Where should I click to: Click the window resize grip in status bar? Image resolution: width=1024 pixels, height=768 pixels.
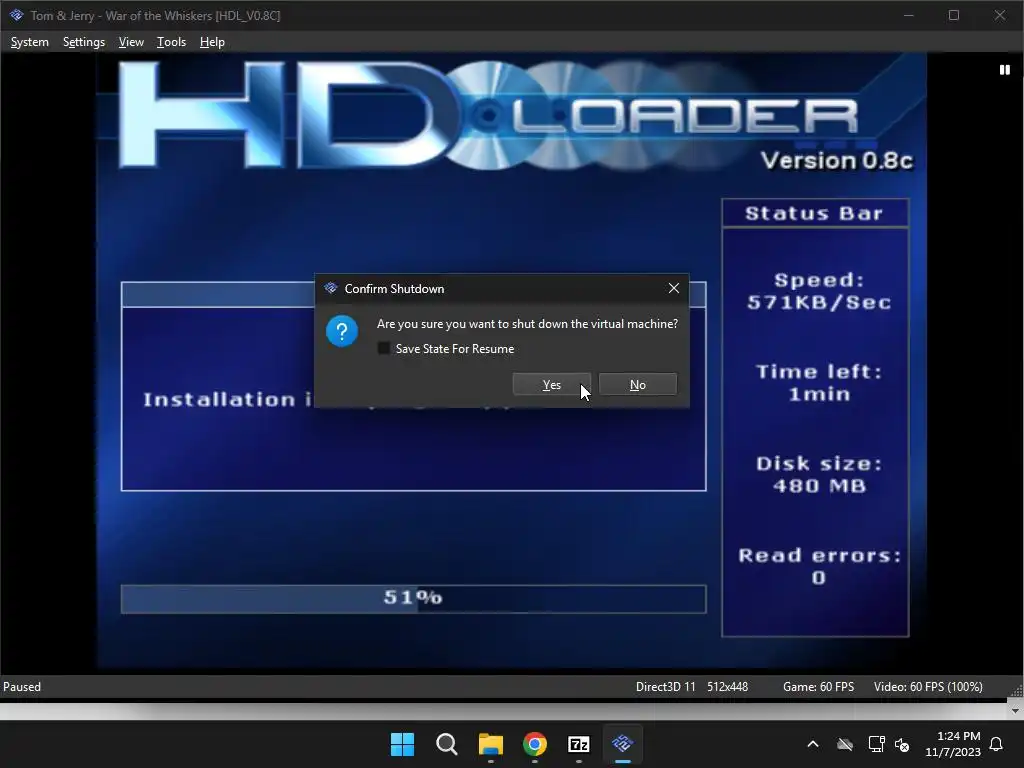pyautogui.click(x=1017, y=692)
